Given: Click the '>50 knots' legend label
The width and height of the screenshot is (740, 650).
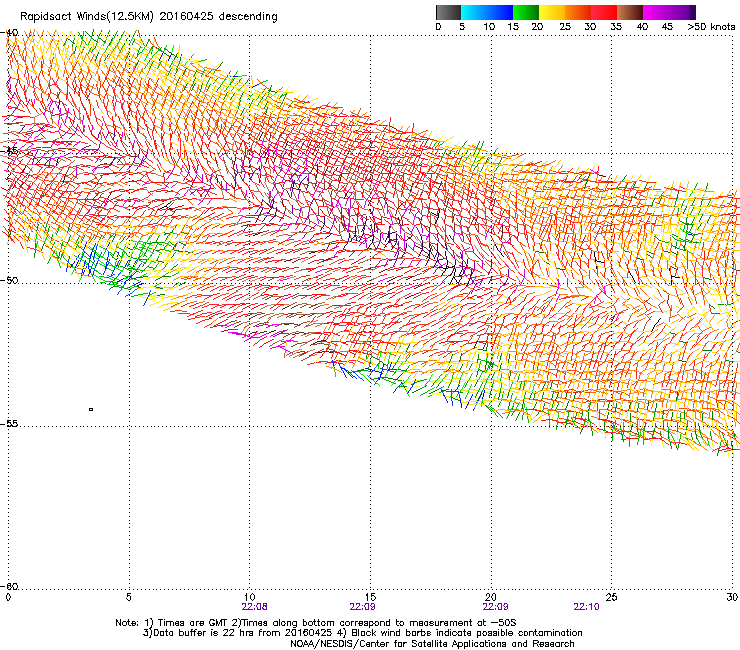Looking at the screenshot, I should (x=711, y=27).
